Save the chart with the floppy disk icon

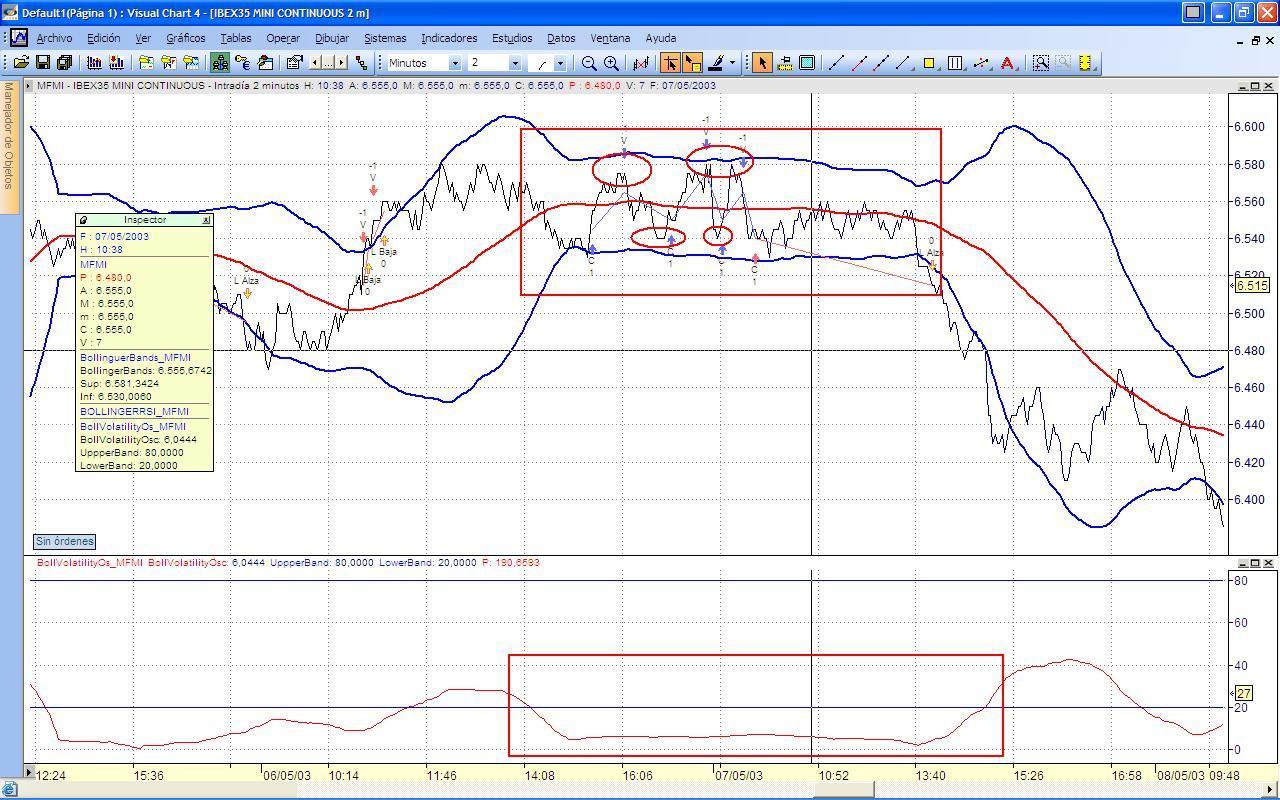click(x=42, y=63)
